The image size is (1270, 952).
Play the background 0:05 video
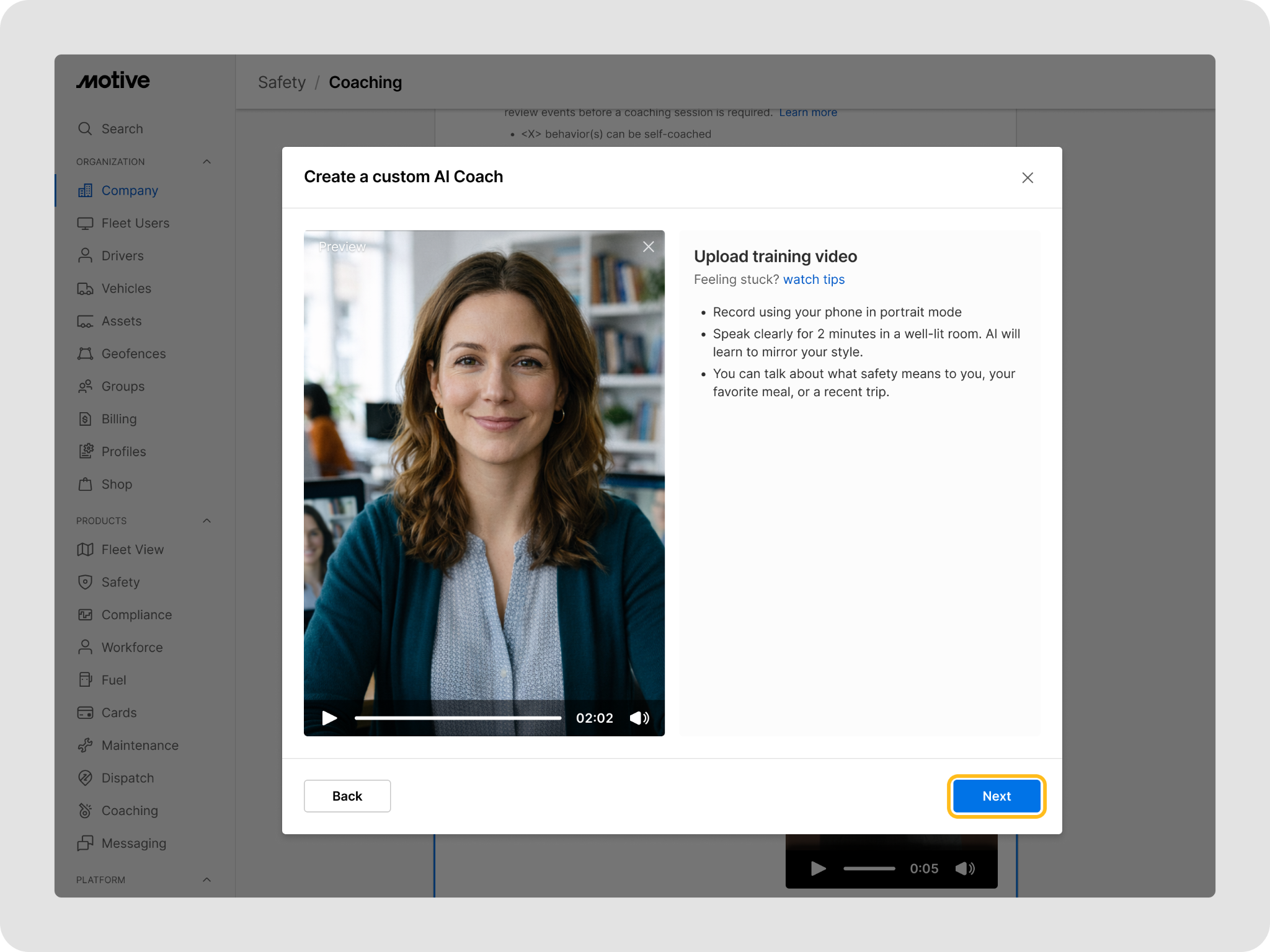818,868
